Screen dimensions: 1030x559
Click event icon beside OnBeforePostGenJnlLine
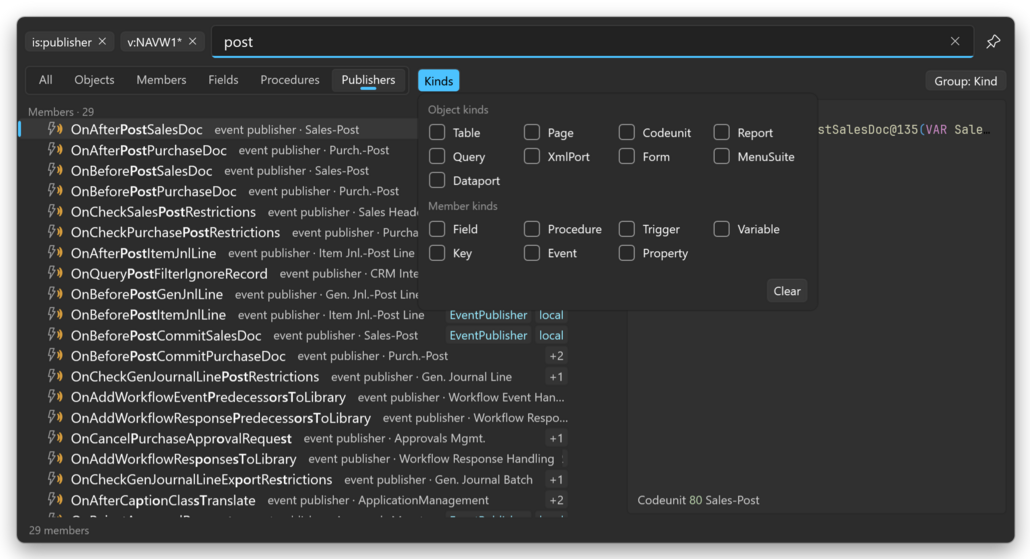55,294
